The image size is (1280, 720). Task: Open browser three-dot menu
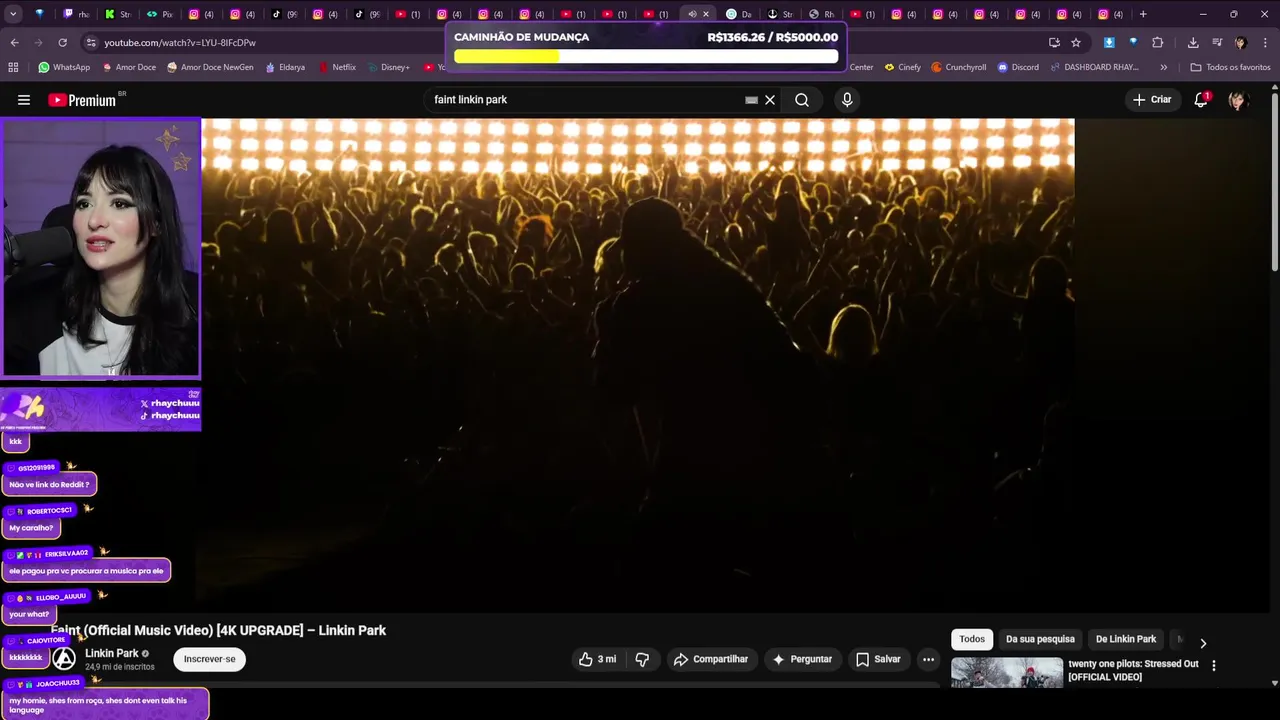point(1265,43)
